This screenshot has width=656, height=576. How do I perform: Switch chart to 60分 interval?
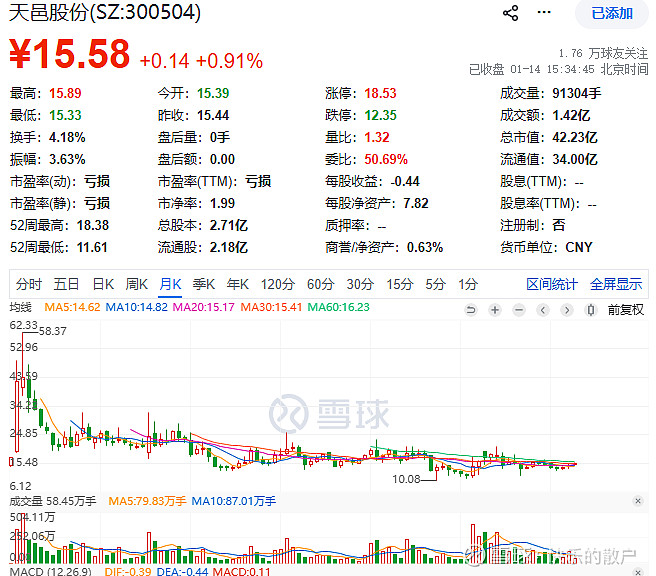pos(320,284)
